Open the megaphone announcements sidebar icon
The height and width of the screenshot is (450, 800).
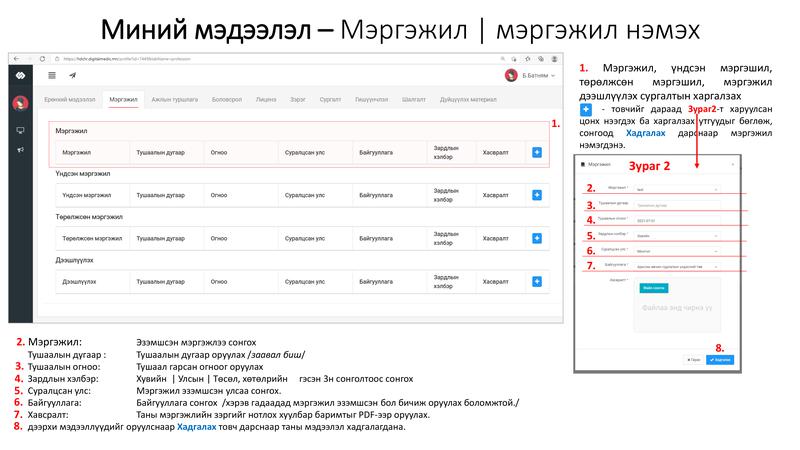point(20,150)
